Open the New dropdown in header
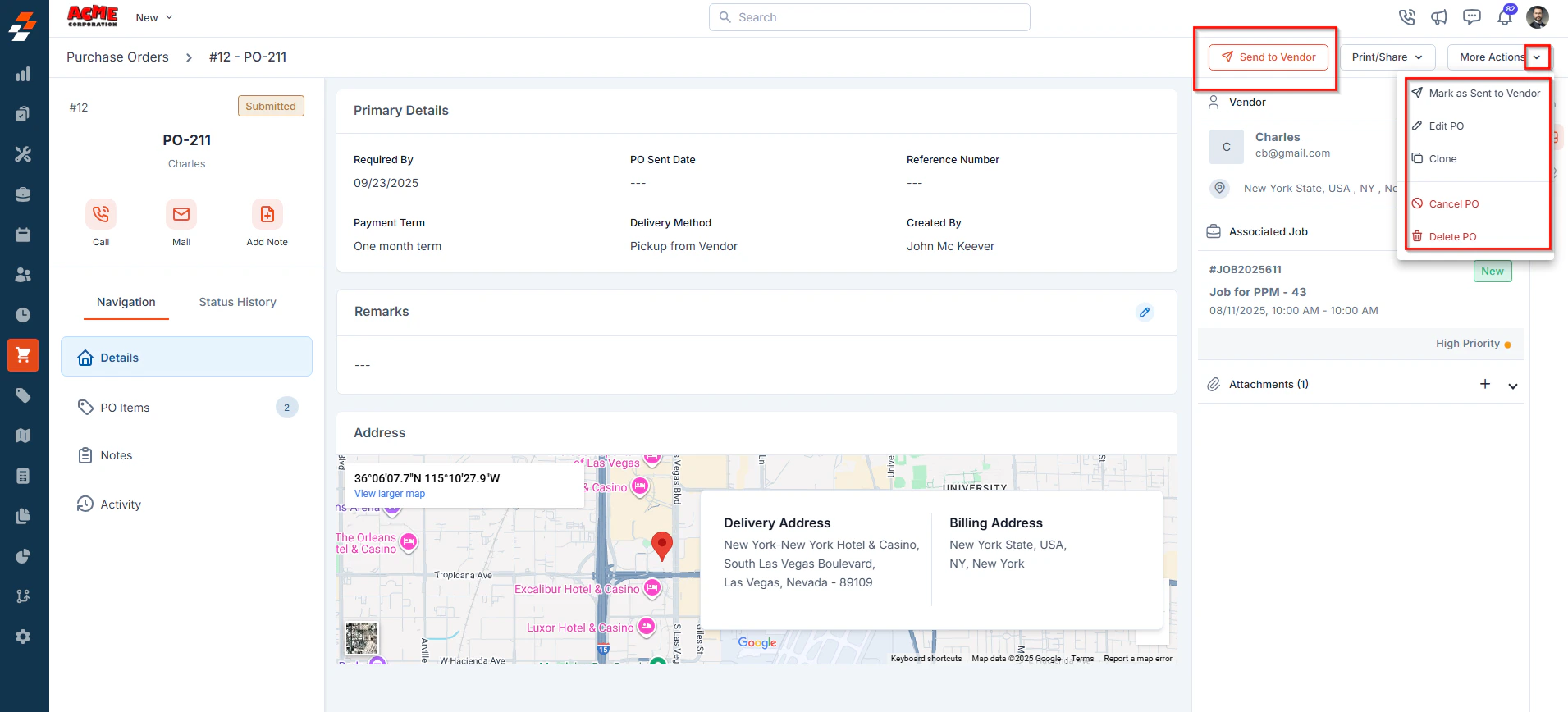The image size is (1568, 712). [154, 17]
